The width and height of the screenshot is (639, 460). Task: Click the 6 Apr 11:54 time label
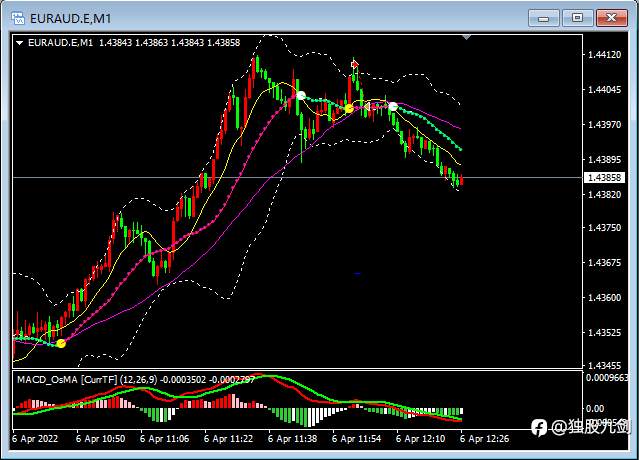click(x=356, y=439)
